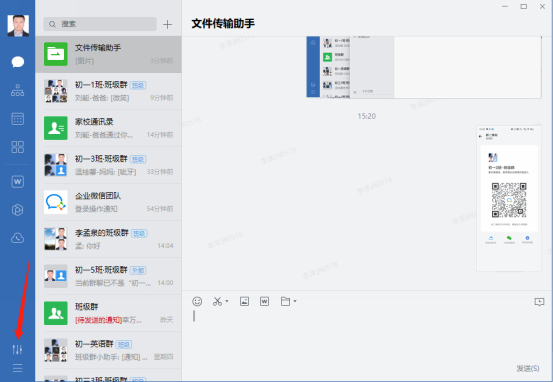The image size is (553, 382).
Task: Open the Messages chat icon in sidebar
Action: click(18, 62)
